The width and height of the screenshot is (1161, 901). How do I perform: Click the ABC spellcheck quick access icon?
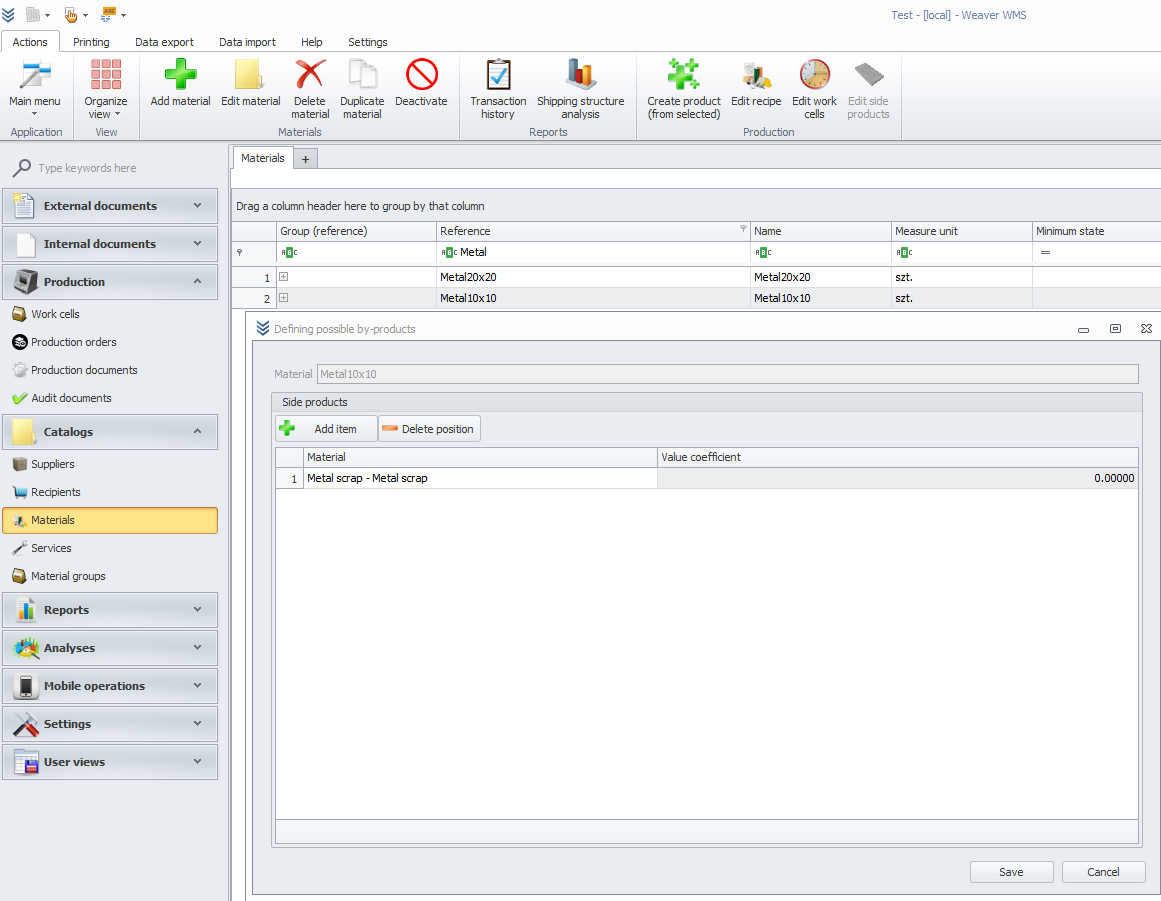109,14
